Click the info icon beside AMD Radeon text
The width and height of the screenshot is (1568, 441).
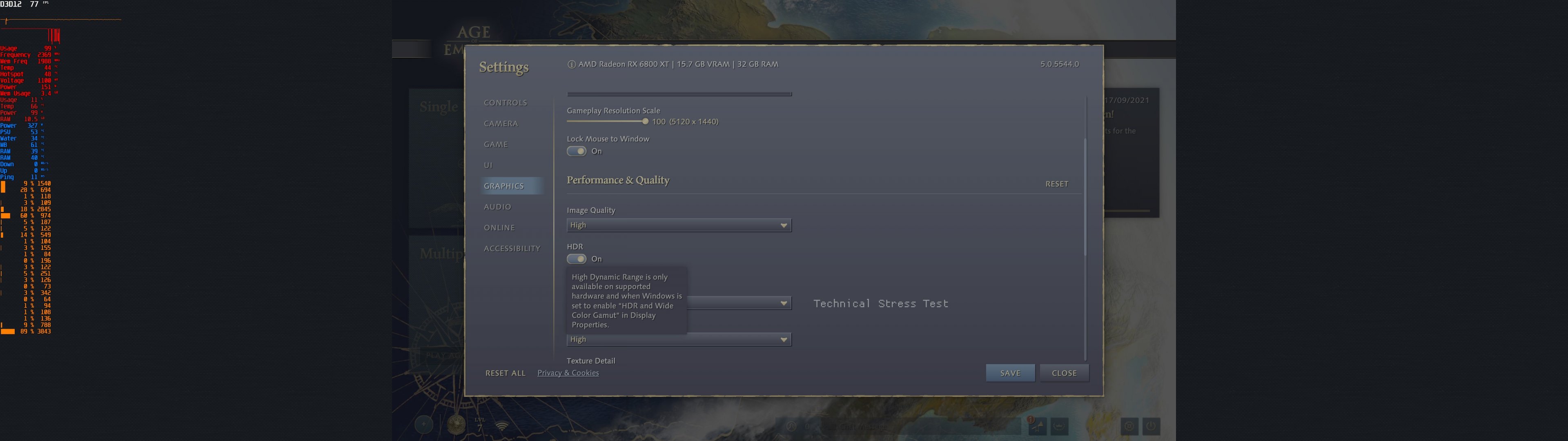coord(571,65)
